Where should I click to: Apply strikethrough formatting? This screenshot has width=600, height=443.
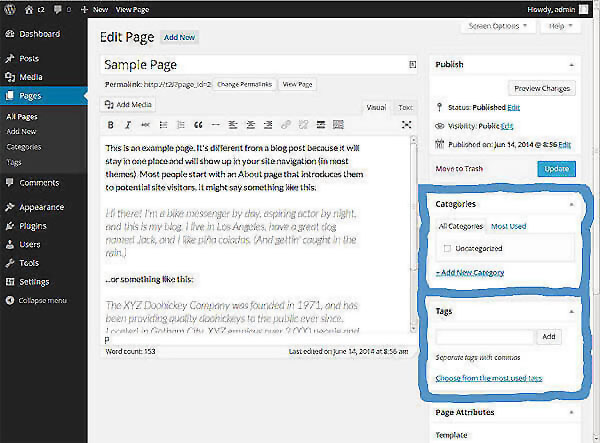[145, 125]
